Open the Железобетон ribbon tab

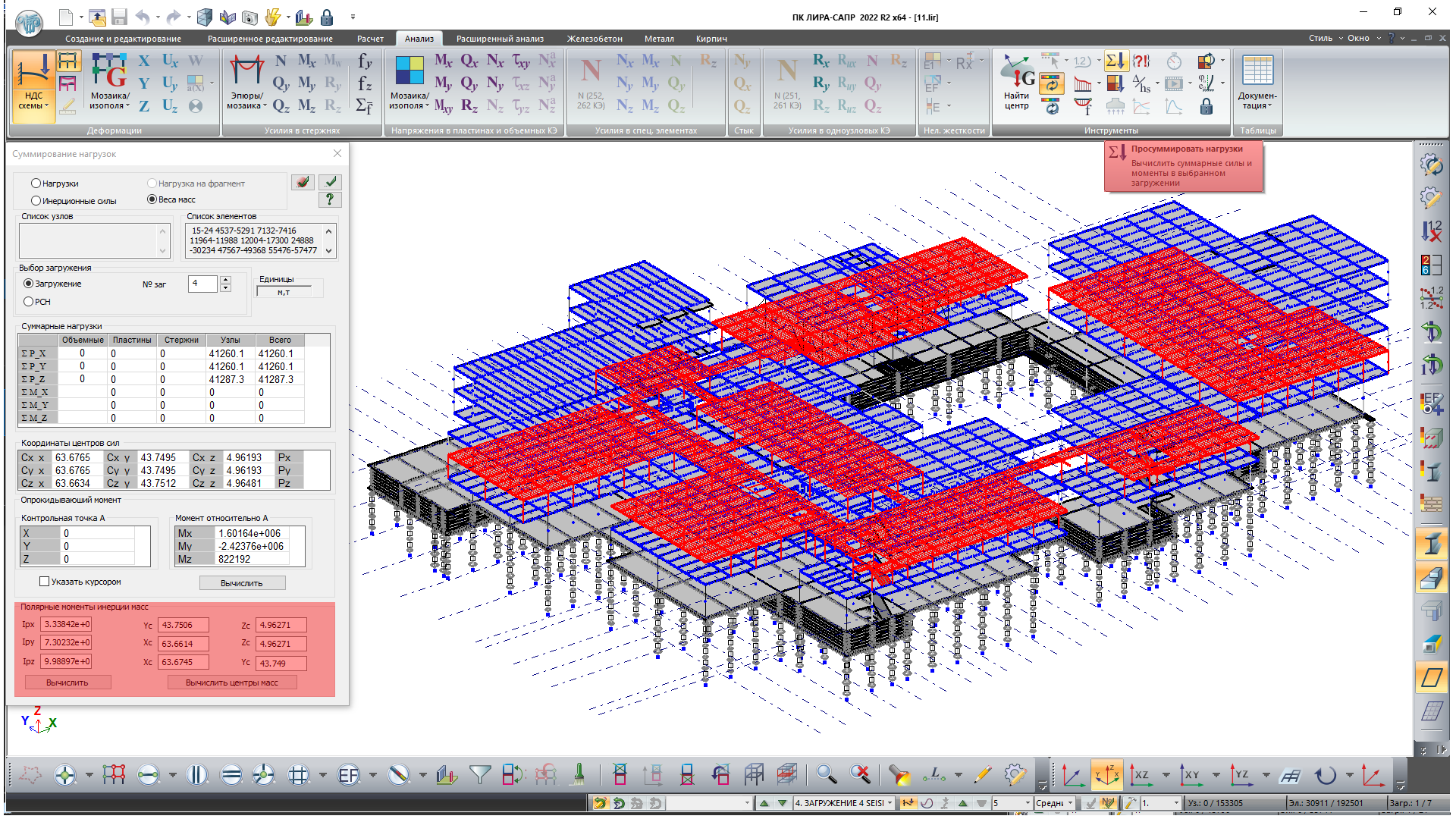(594, 39)
